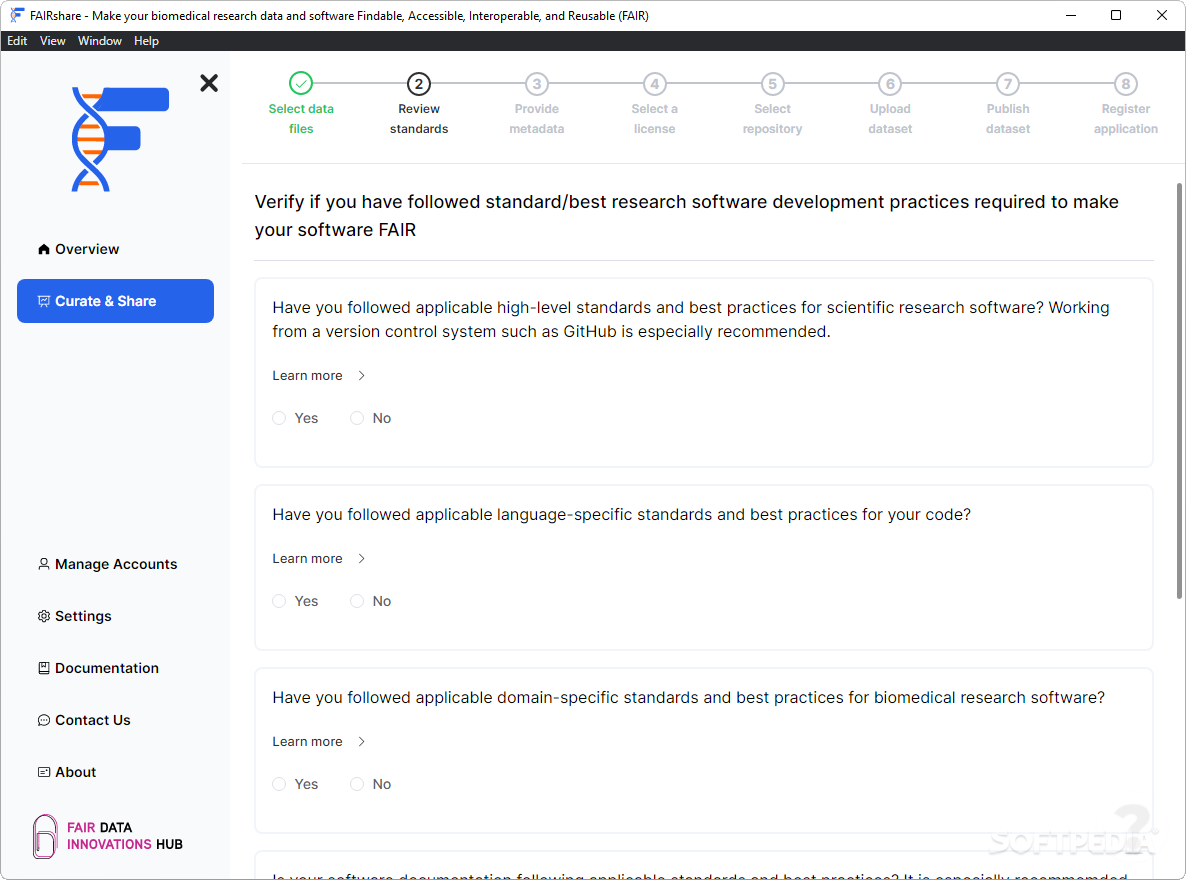Click the Contact Us chat icon
Image resolution: width=1186 pixels, height=880 pixels.
pos(44,720)
